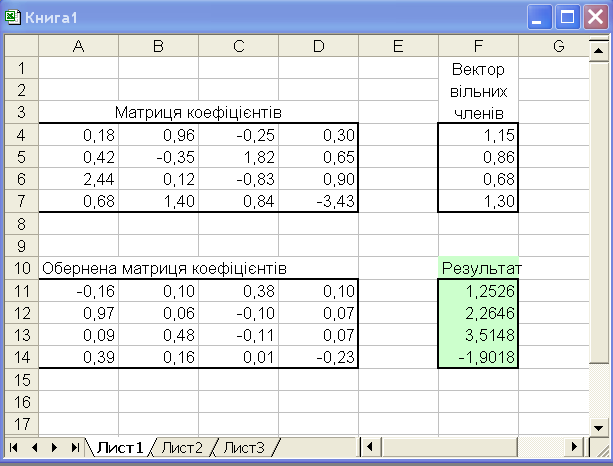
Task: Select result cell -1,9018
Action: pyautogui.click(x=479, y=357)
